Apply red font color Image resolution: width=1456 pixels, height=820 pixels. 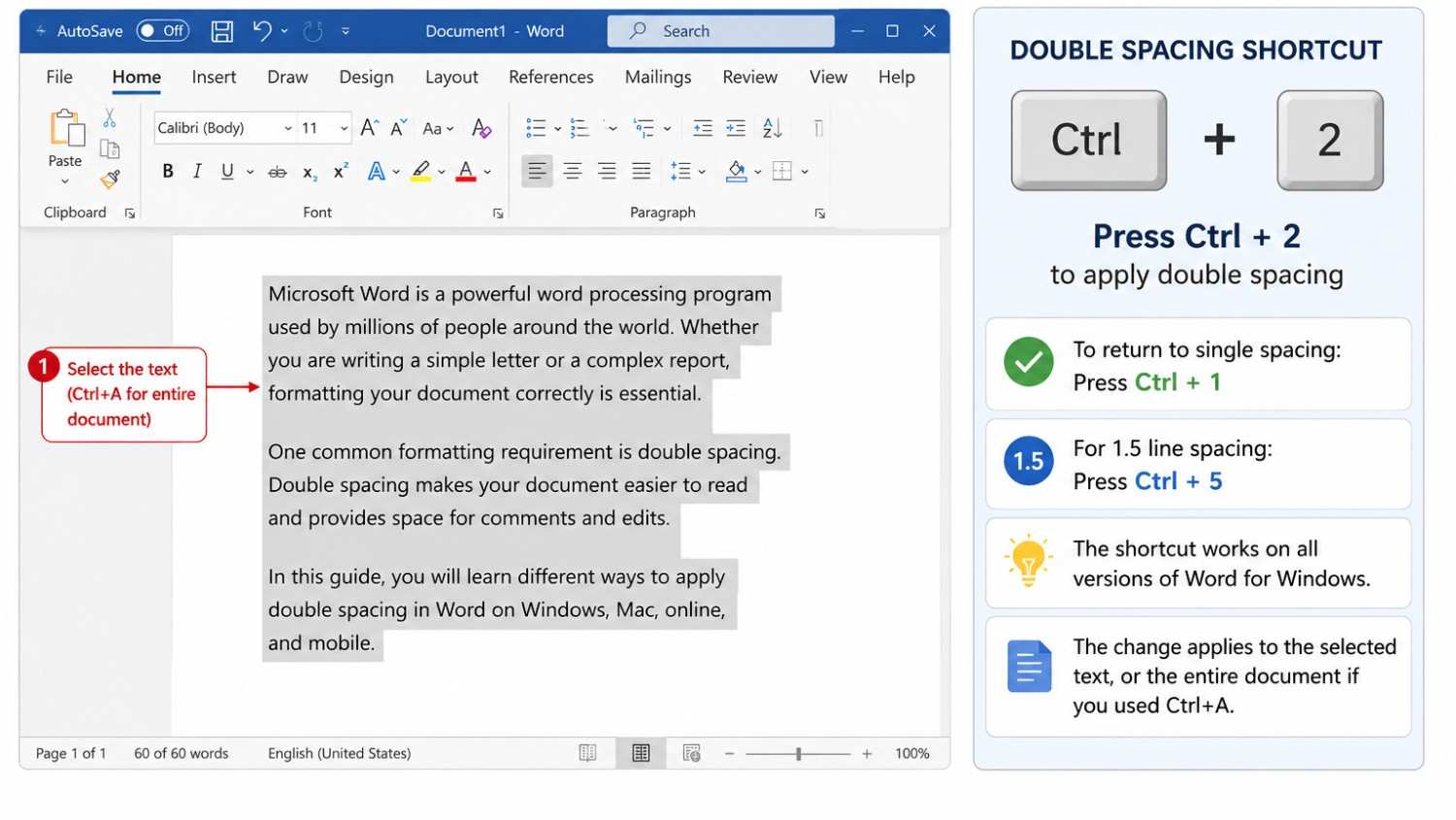[x=466, y=172]
